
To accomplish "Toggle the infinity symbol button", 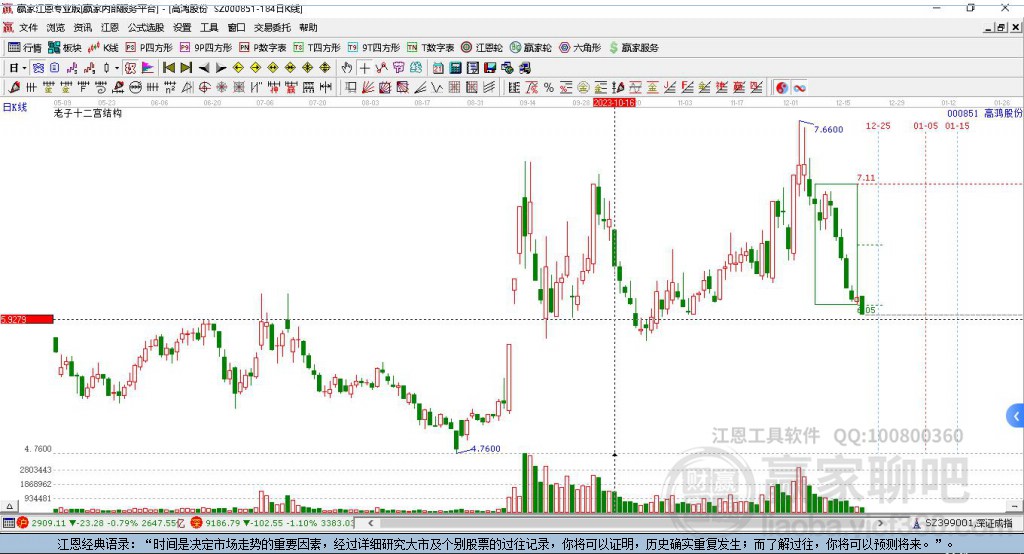I will click(799, 88).
